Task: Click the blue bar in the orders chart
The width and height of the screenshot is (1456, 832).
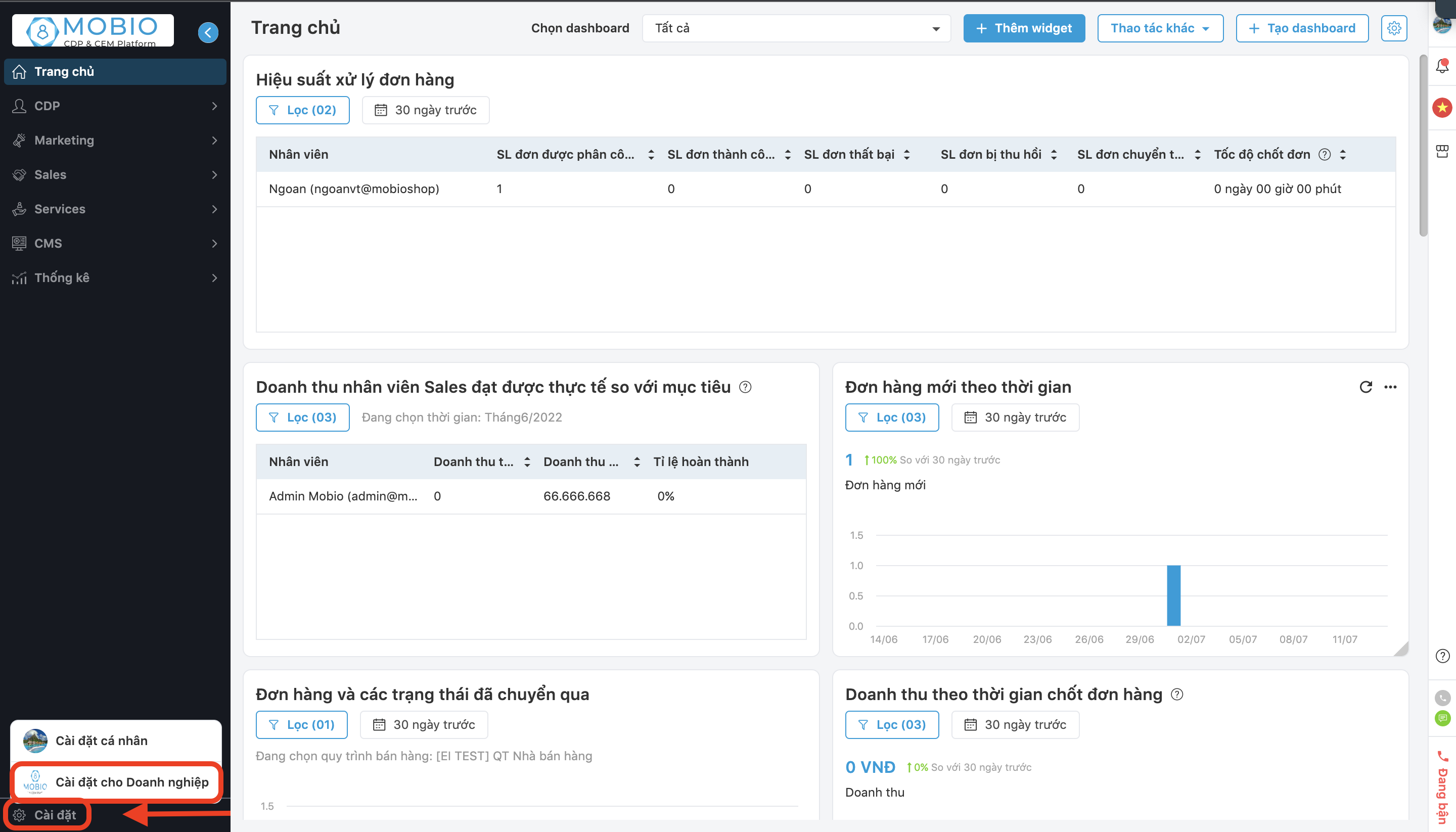Action: click(x=1174, y=595)
